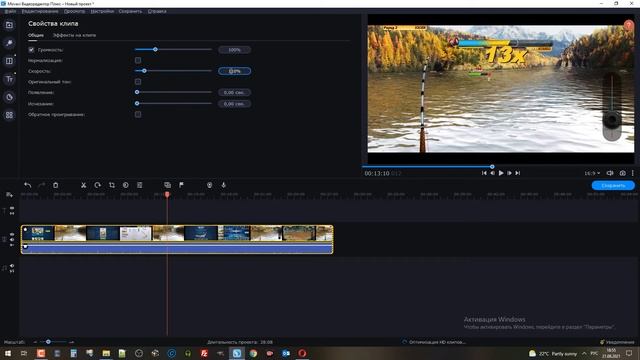
Task: Adjust the Исчезание fade-out slider
Action: click(173, 104)
